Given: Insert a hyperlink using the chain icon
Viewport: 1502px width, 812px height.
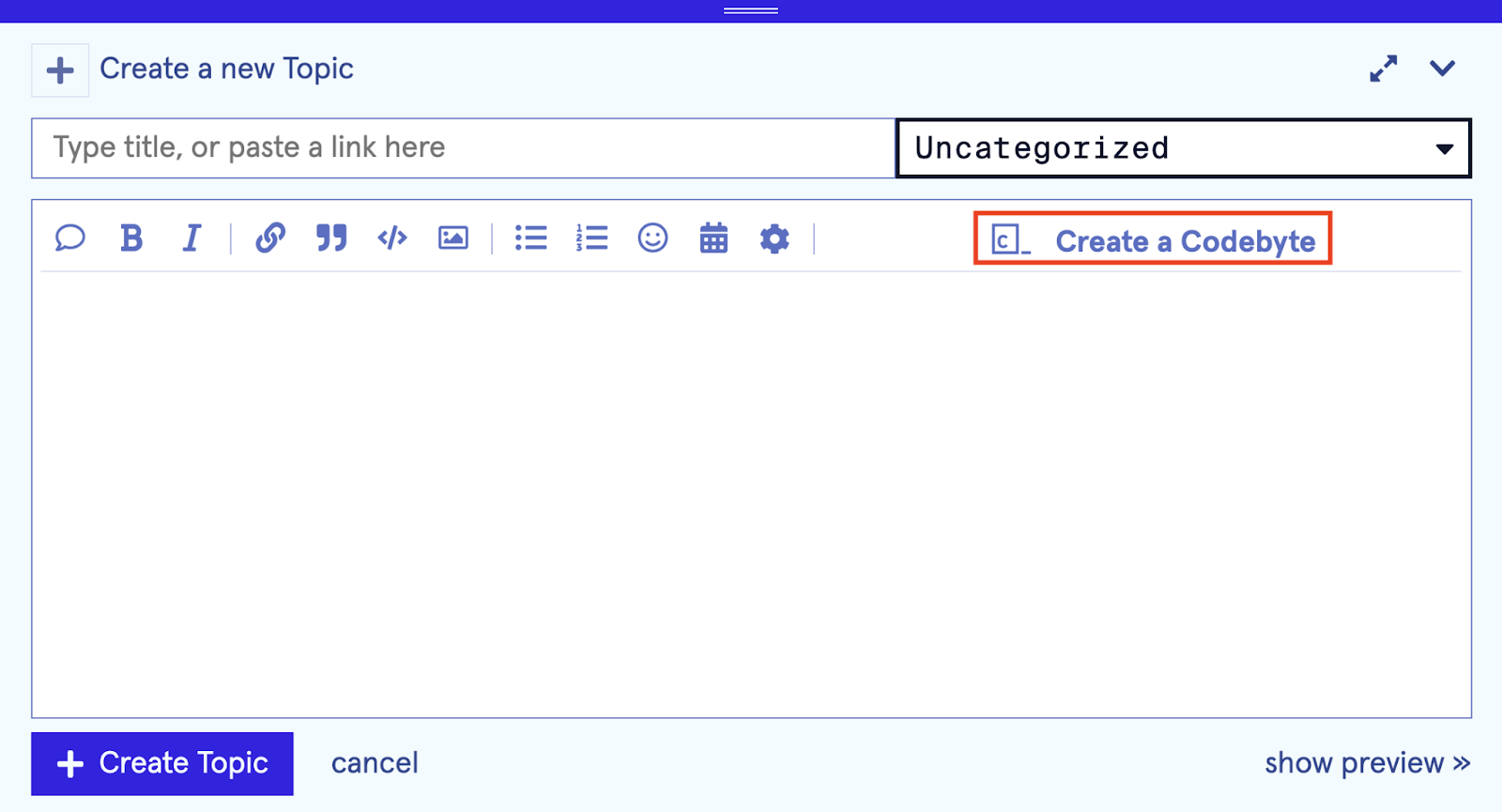Looking at the screenshot, I should tap(270, 238).
